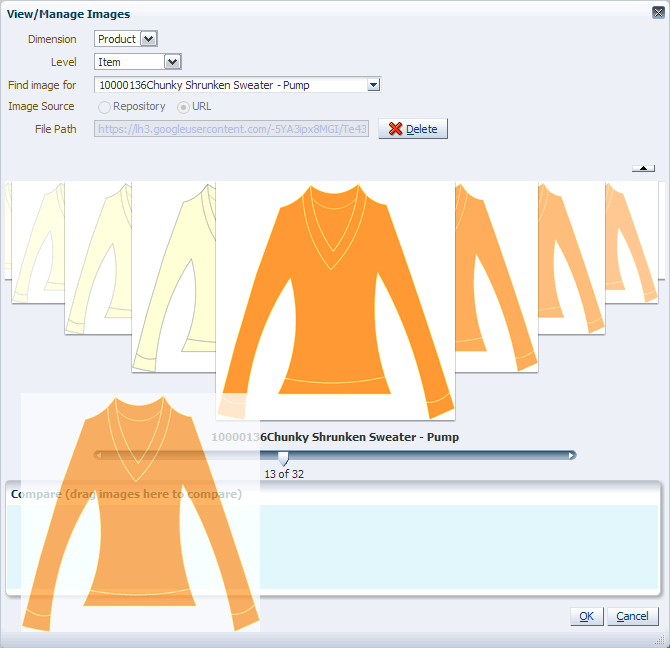Click the 'Image Source' label
Image resolution: width=670 pixels, height=648 pixels.
(x=41, y=106)
